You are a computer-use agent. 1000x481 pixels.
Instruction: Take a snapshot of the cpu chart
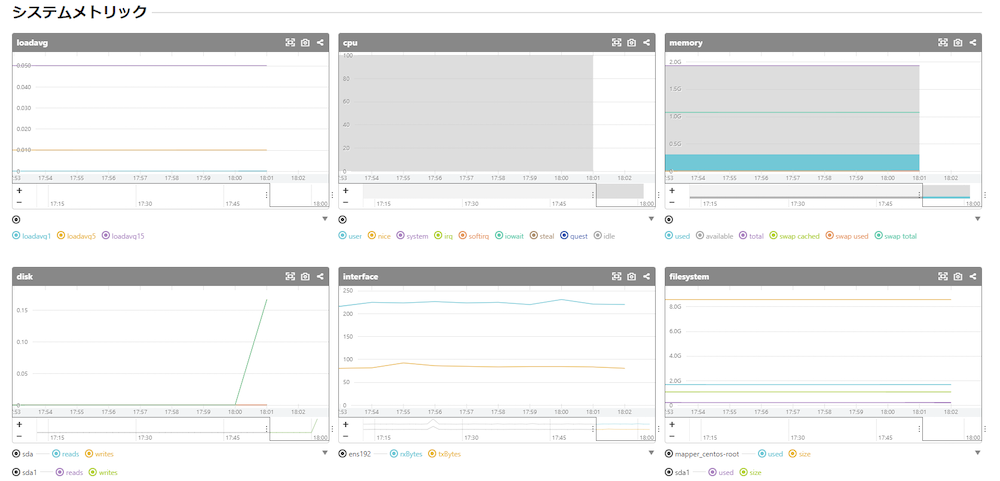click(631, 43)
